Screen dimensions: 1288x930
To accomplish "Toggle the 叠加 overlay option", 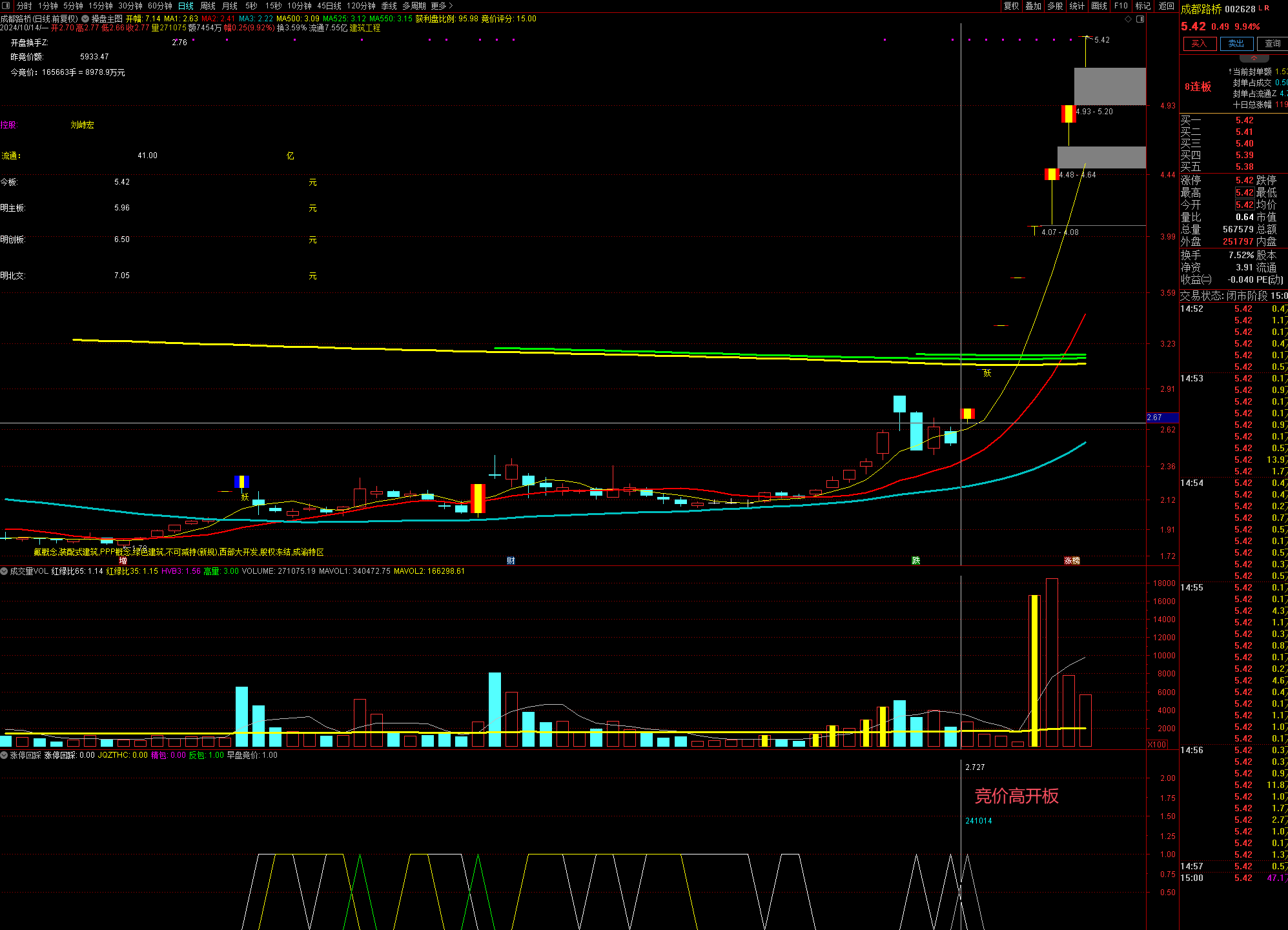I will coord(1033,6).
